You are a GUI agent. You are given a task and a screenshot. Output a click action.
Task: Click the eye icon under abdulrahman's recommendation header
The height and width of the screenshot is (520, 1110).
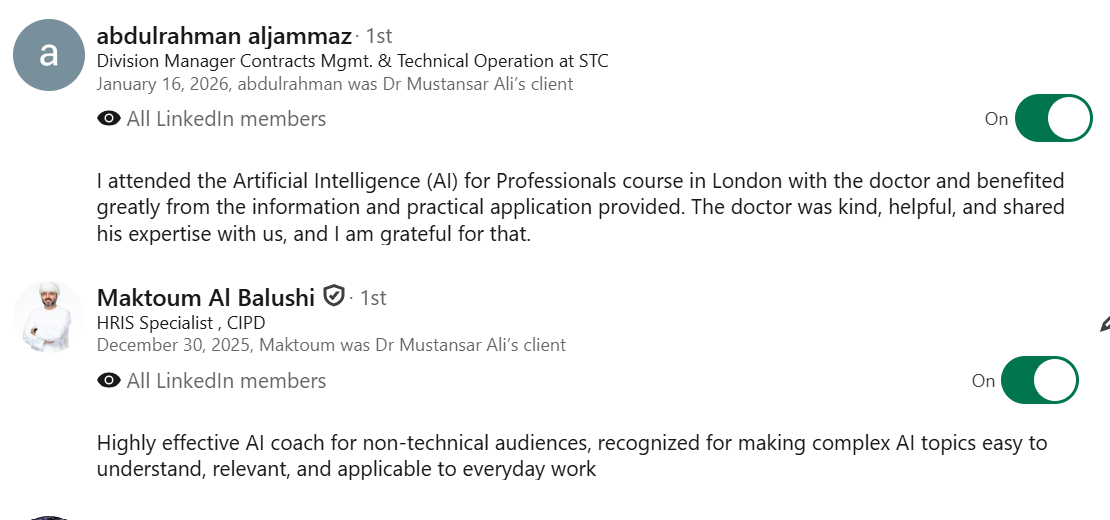[109, 119]
